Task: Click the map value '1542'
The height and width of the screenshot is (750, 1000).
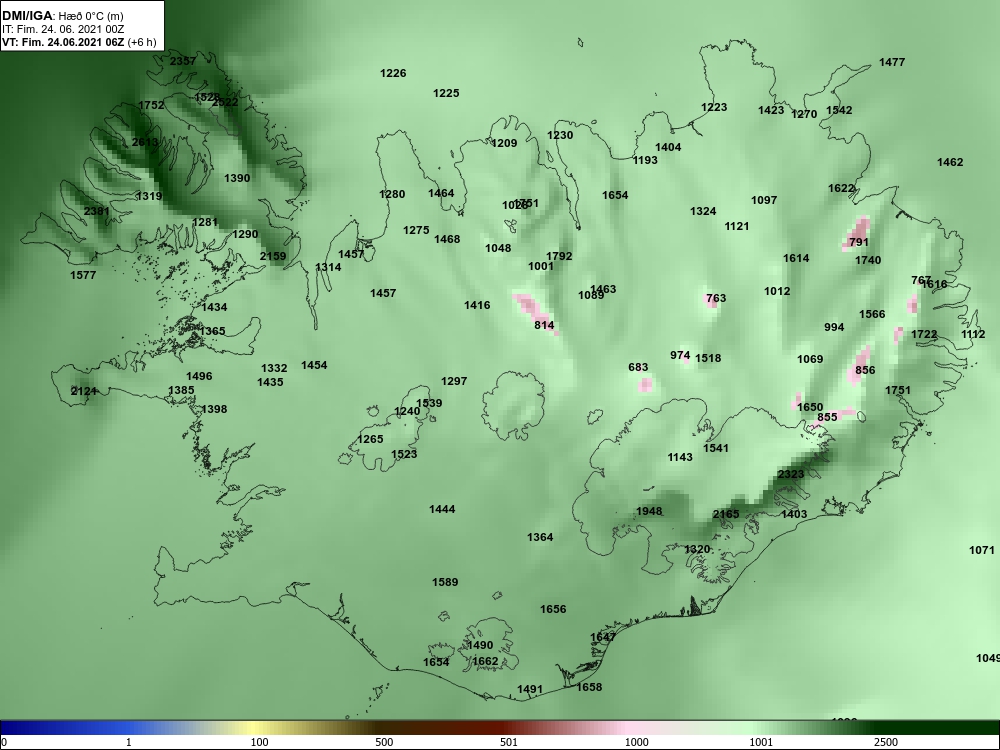Action: [839, 110]
